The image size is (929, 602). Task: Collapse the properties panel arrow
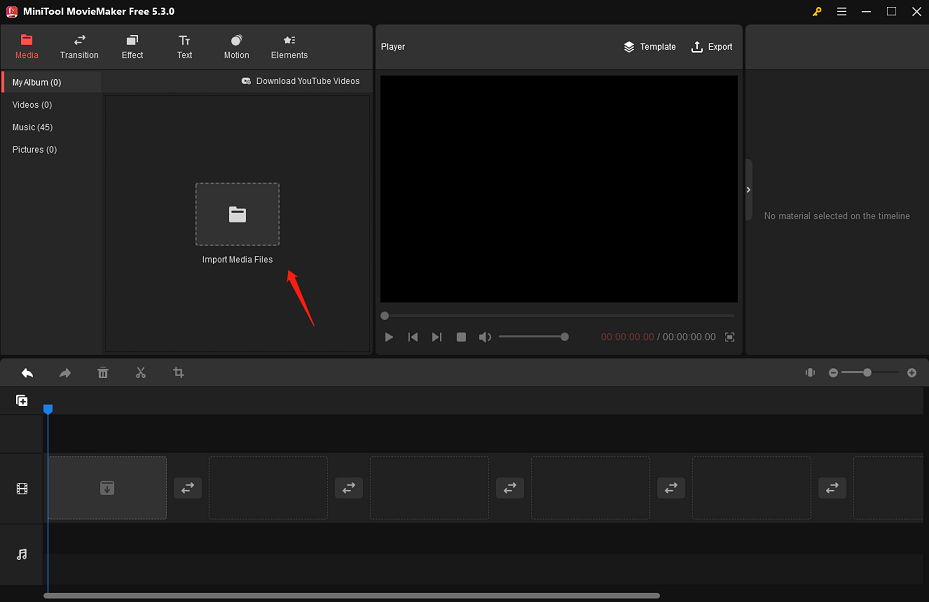click(748, 190)
